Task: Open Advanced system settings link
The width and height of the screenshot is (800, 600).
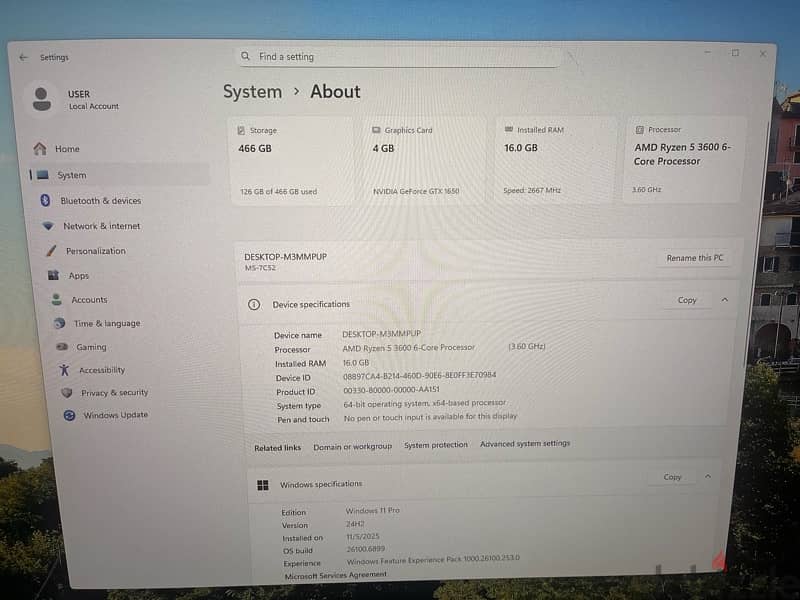Action: (525, 443)
